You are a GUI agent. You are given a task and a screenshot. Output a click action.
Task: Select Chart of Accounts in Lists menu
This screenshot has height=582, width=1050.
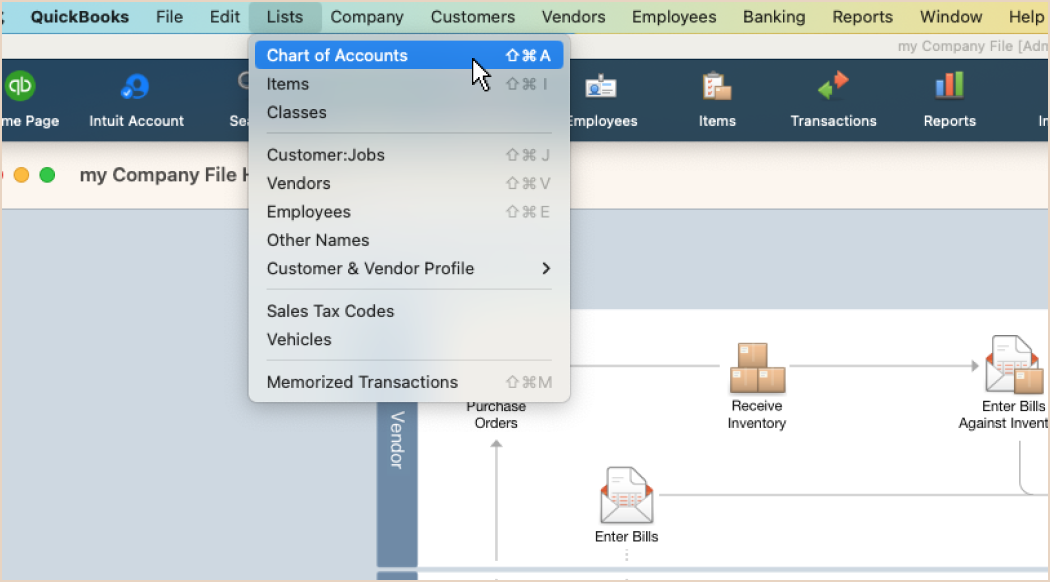click(x=408, y=56)
